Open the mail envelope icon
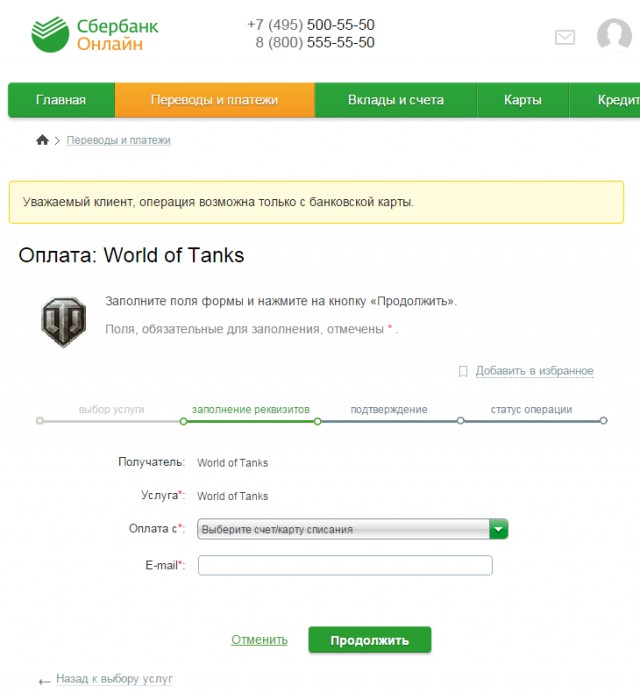The height and width of the screenshot is (693, 640). pos(564,37)
